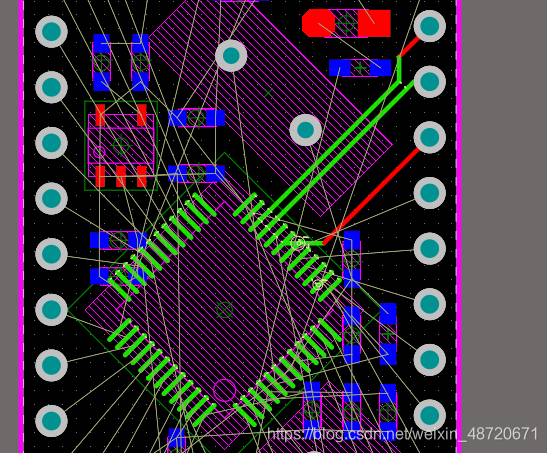
Task: Select the small via ending the long red trace
Action: tap(299, 243)
